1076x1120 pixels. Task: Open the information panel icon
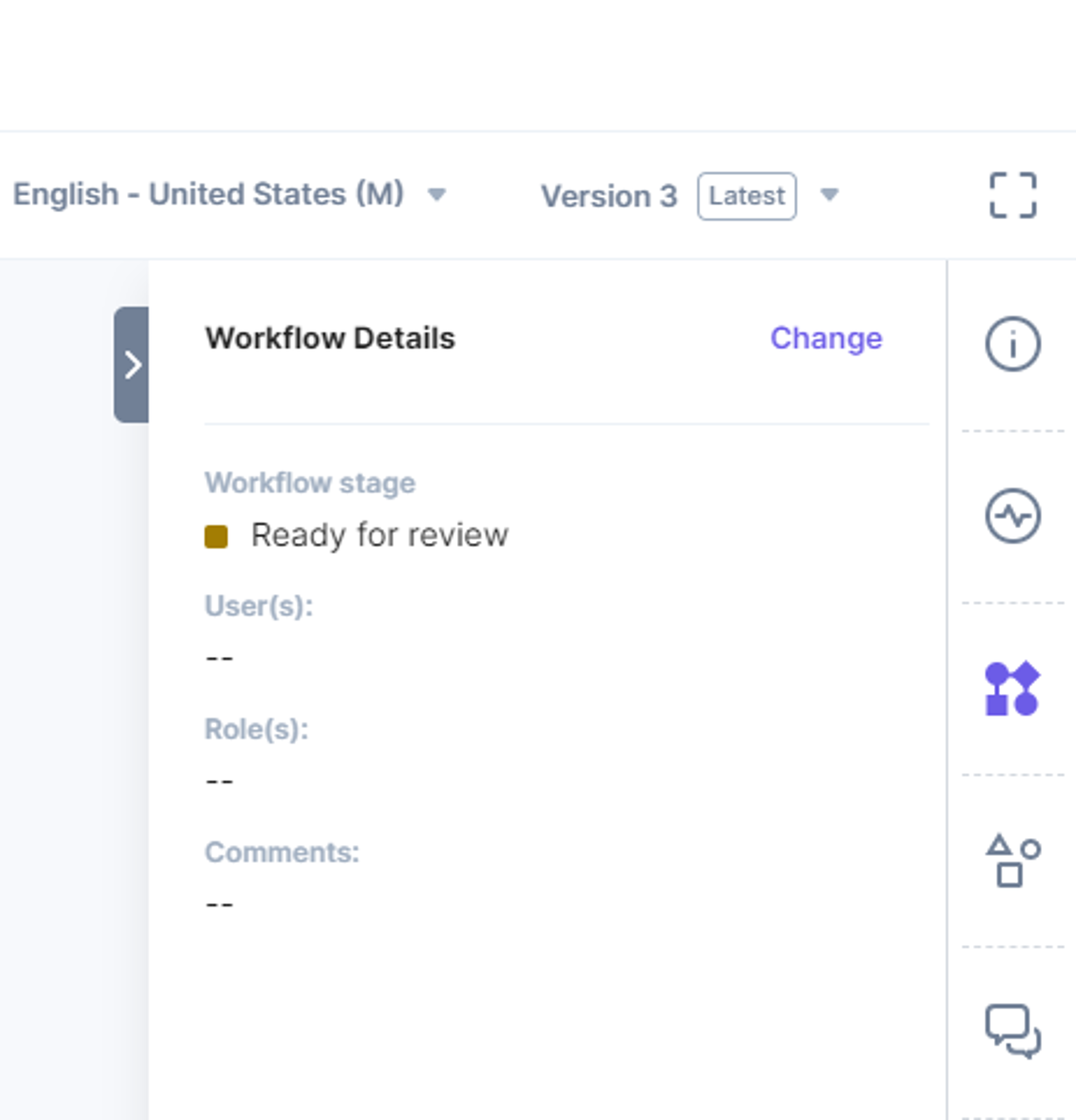[1013, 344]
